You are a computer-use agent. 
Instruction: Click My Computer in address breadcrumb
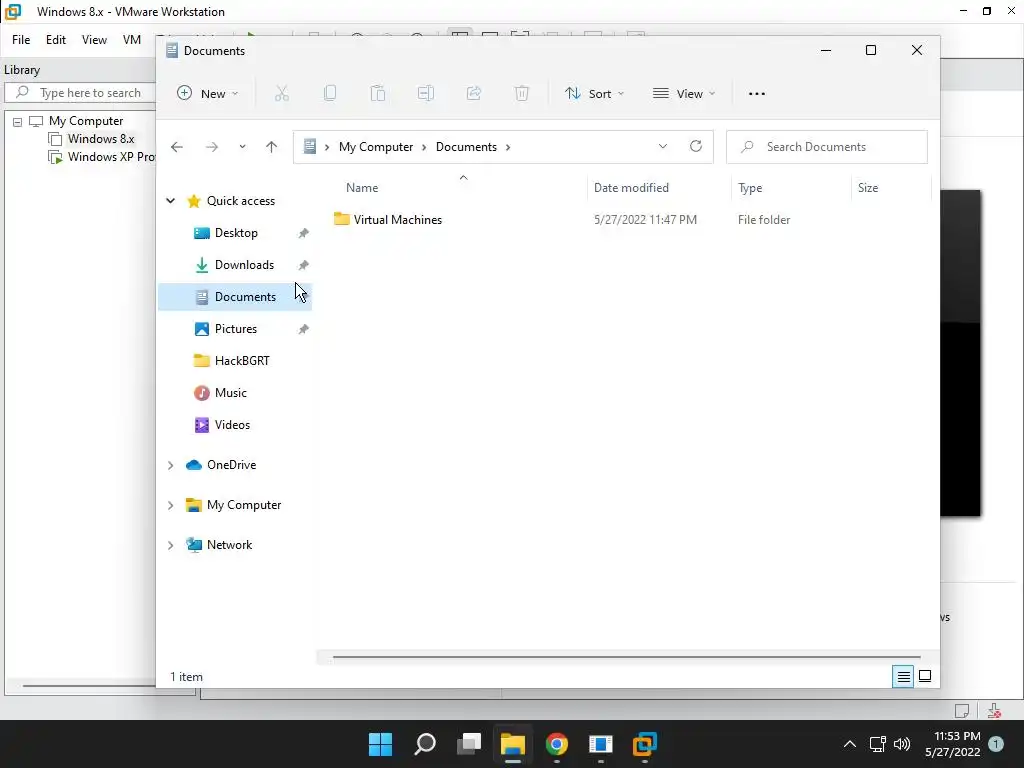(376, 147)
